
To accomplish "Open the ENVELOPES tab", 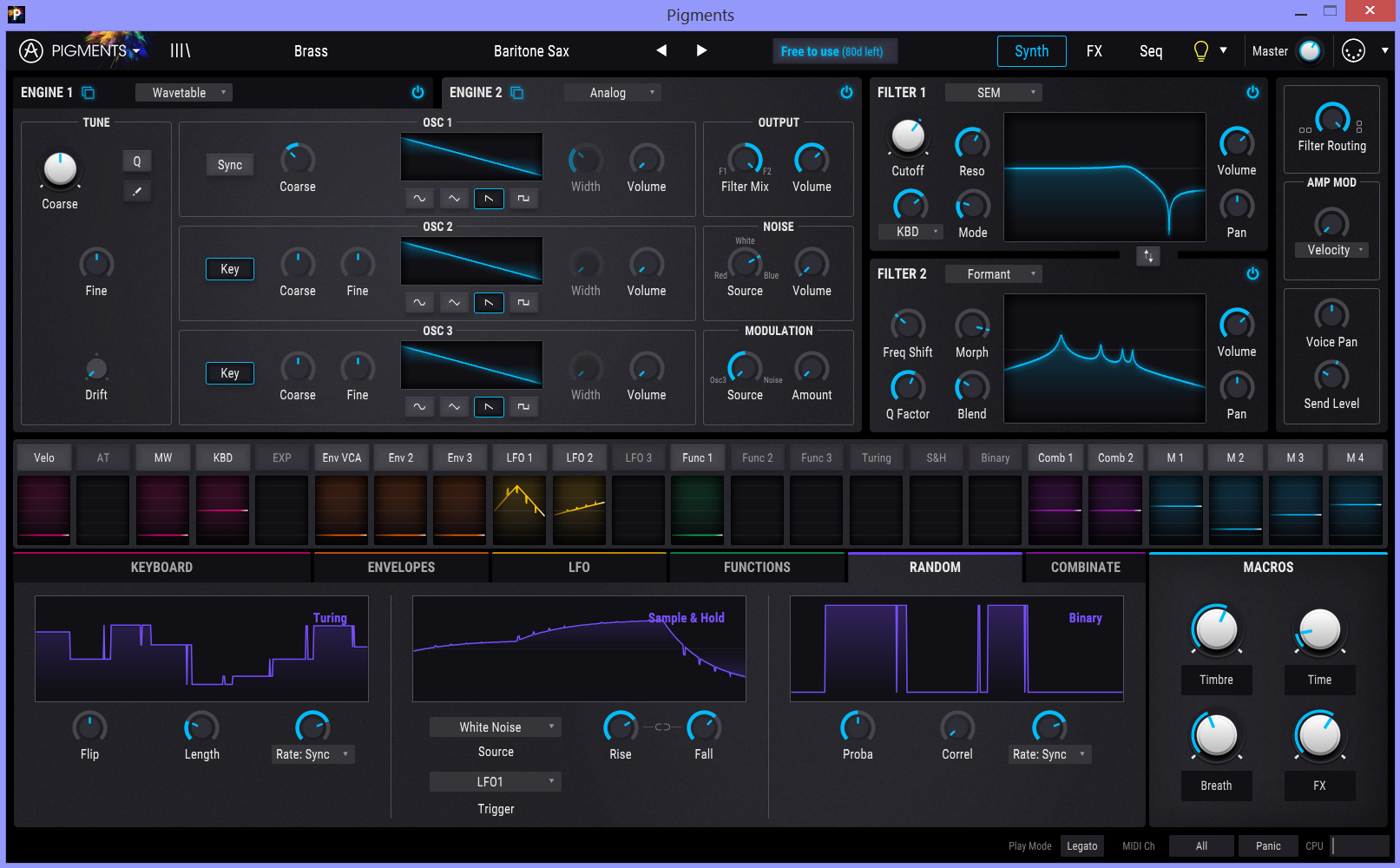I will (x=401, y=567).
